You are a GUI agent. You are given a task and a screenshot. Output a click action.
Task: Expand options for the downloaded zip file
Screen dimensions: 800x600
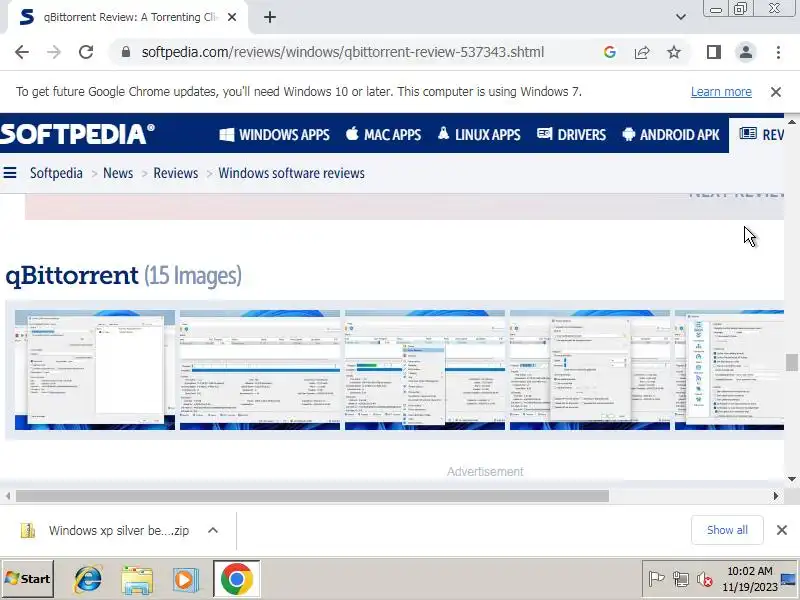coord(213,531)
